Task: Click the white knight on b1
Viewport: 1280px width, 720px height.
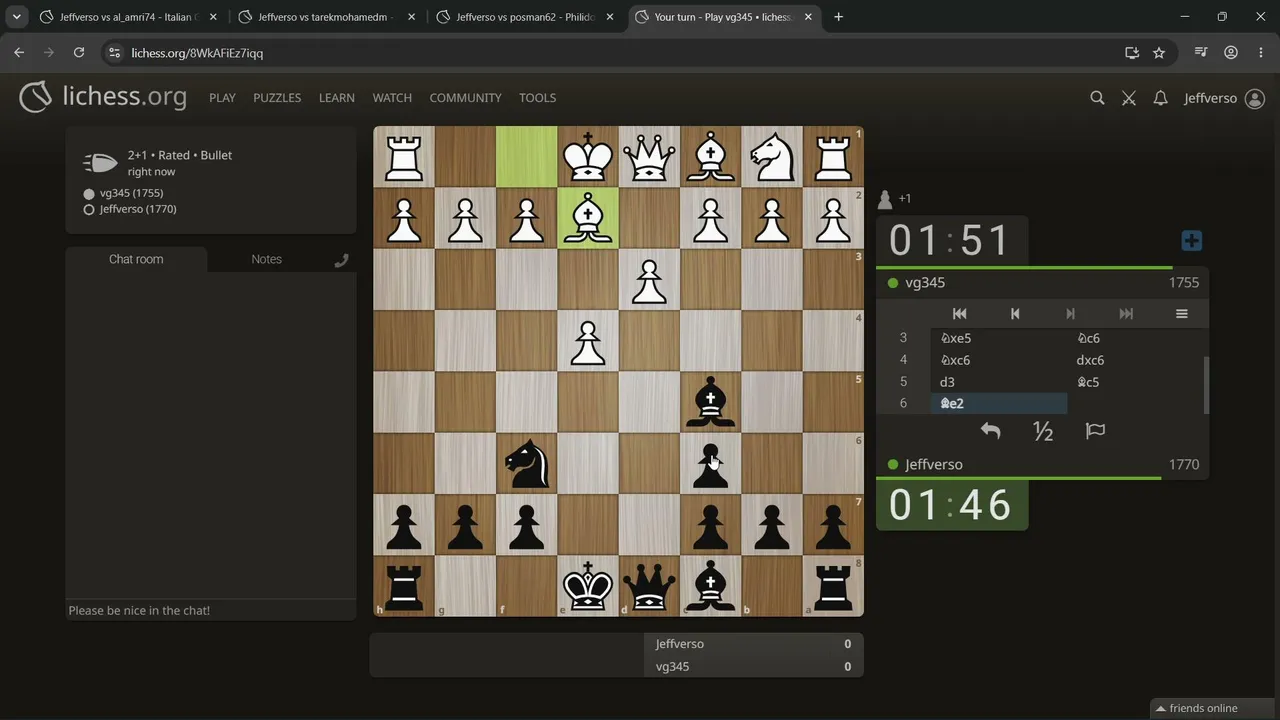Action: pos(772,157)
